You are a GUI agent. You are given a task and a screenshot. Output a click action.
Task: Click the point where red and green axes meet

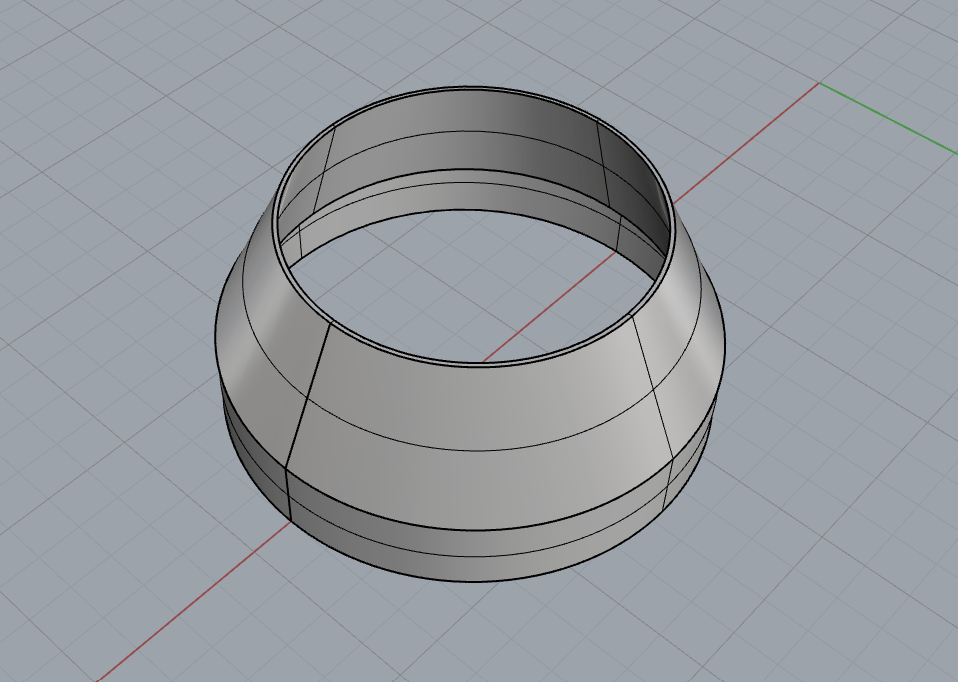click(820, 83)
